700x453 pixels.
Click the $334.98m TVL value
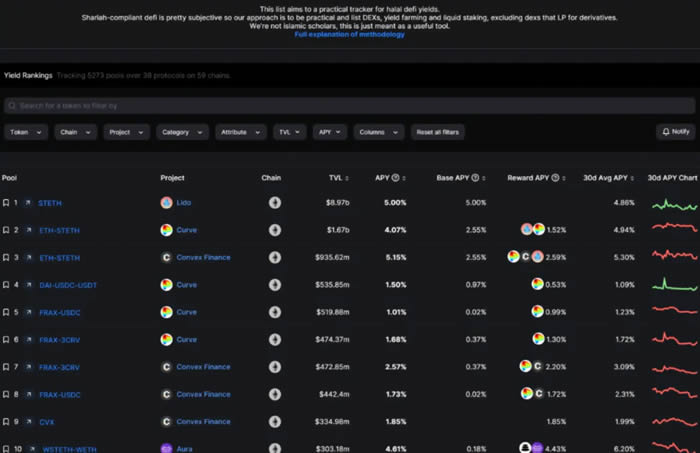tap(332, 422)
